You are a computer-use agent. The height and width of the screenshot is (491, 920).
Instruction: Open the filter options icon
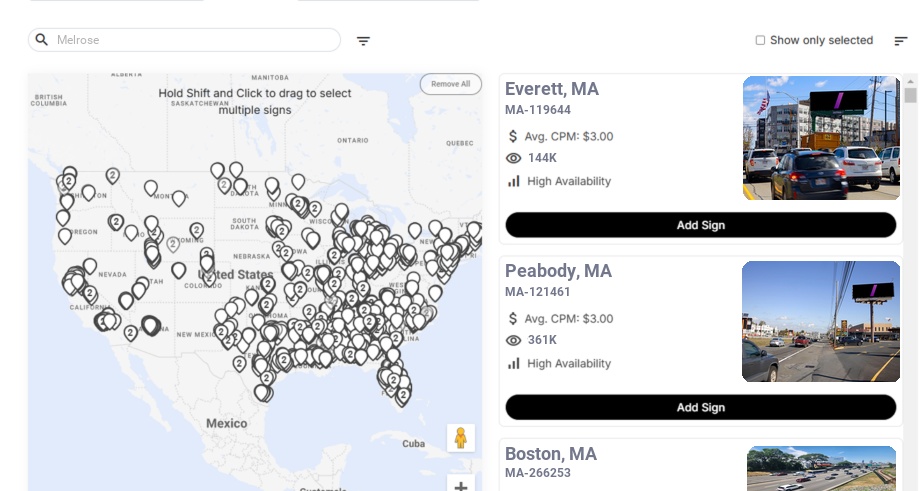point(363,41)
